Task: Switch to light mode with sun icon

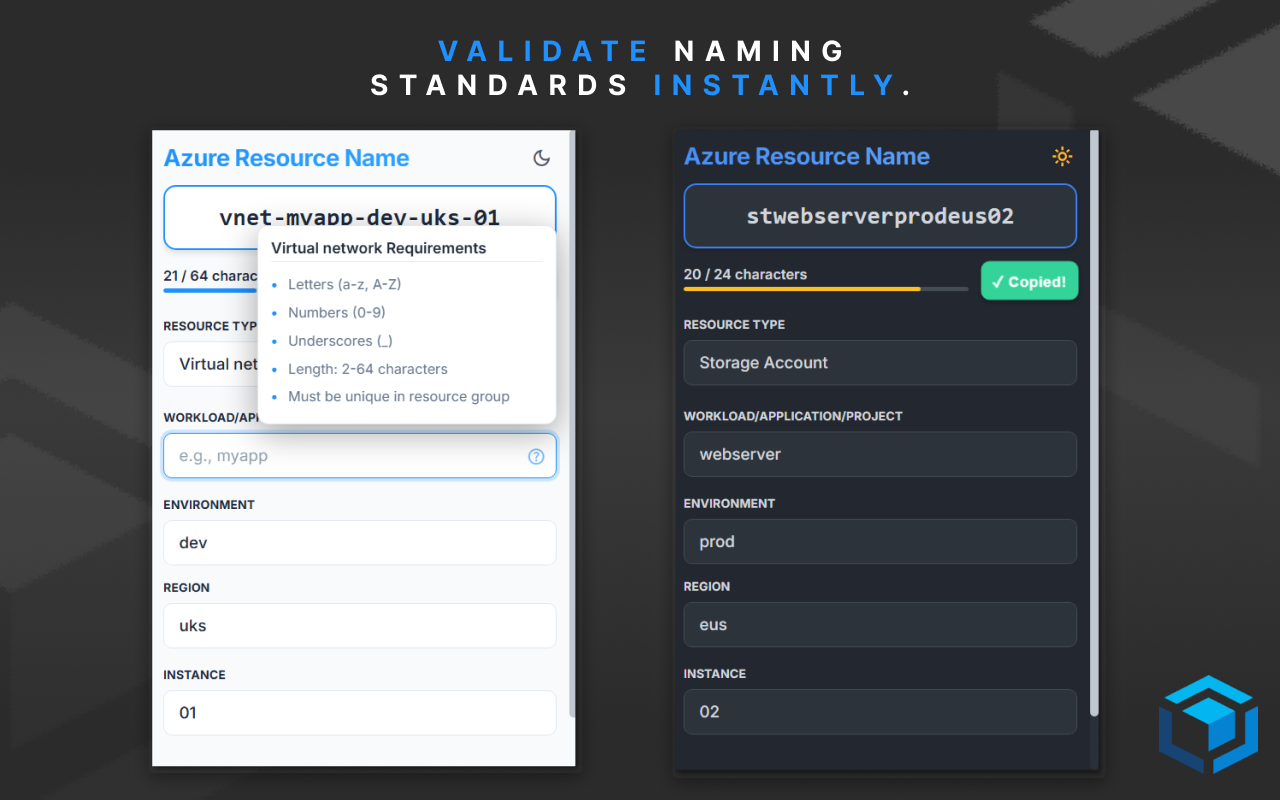Action: pos(1062,156)
